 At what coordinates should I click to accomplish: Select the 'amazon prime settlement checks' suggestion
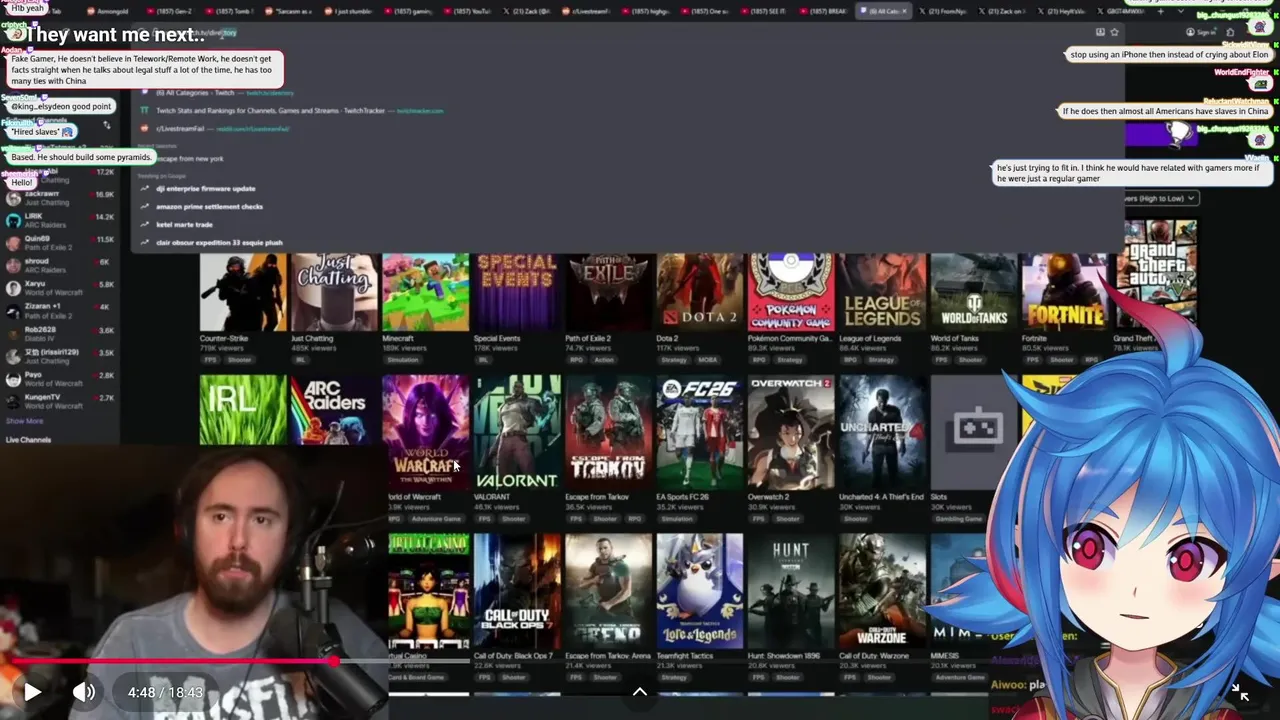pos(209,206)
